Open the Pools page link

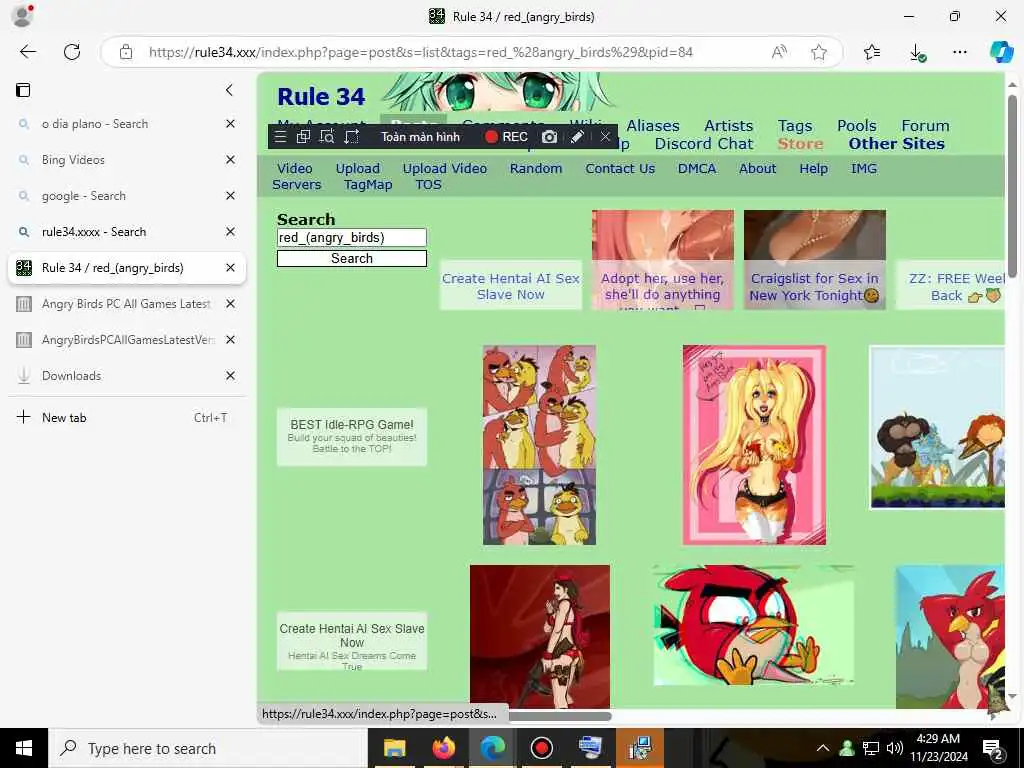click(857, 125)
